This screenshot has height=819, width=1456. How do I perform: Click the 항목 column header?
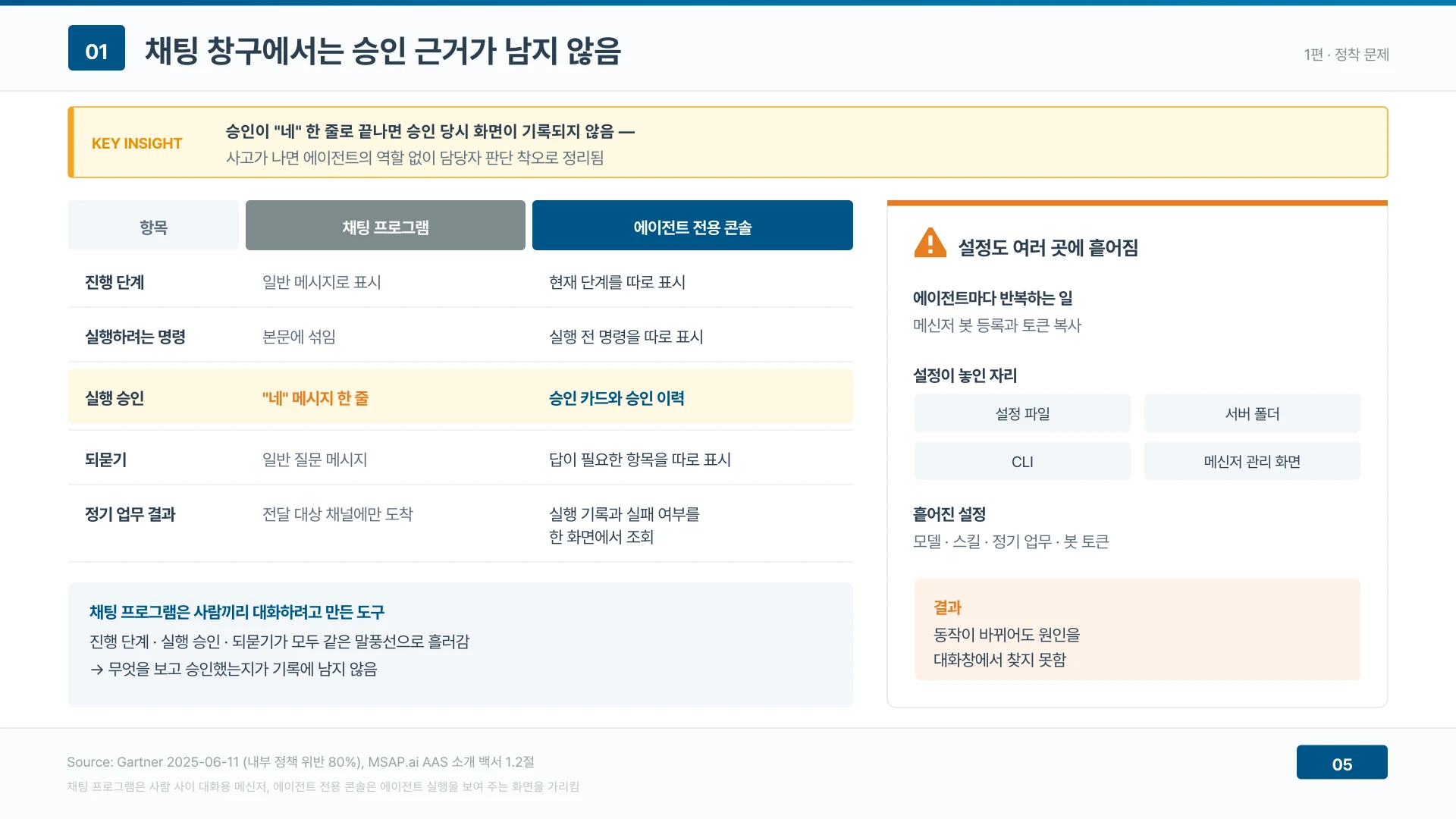point(153,225)
